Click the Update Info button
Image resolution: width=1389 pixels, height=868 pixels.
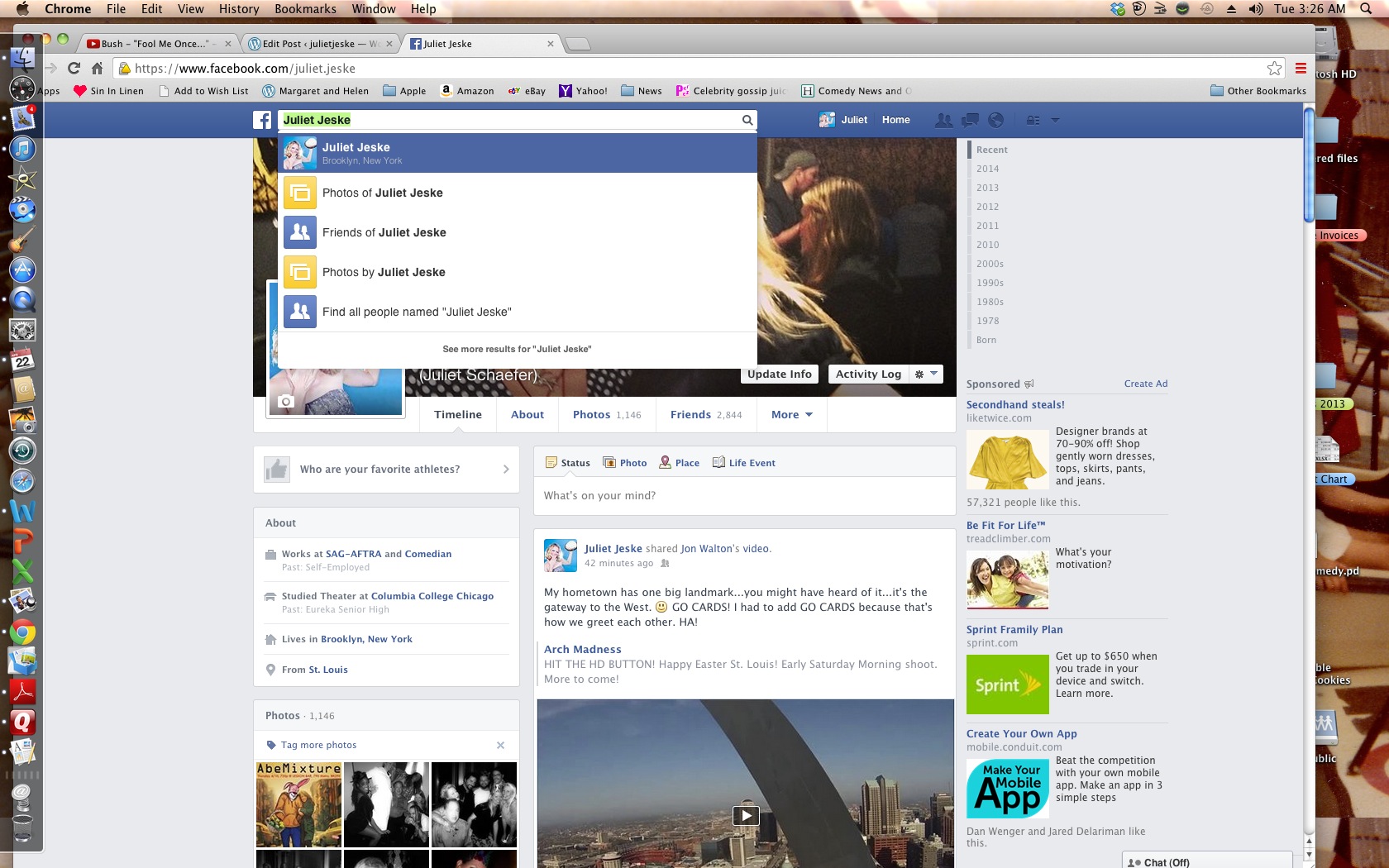pyautogui.click(x=780, y=374)
